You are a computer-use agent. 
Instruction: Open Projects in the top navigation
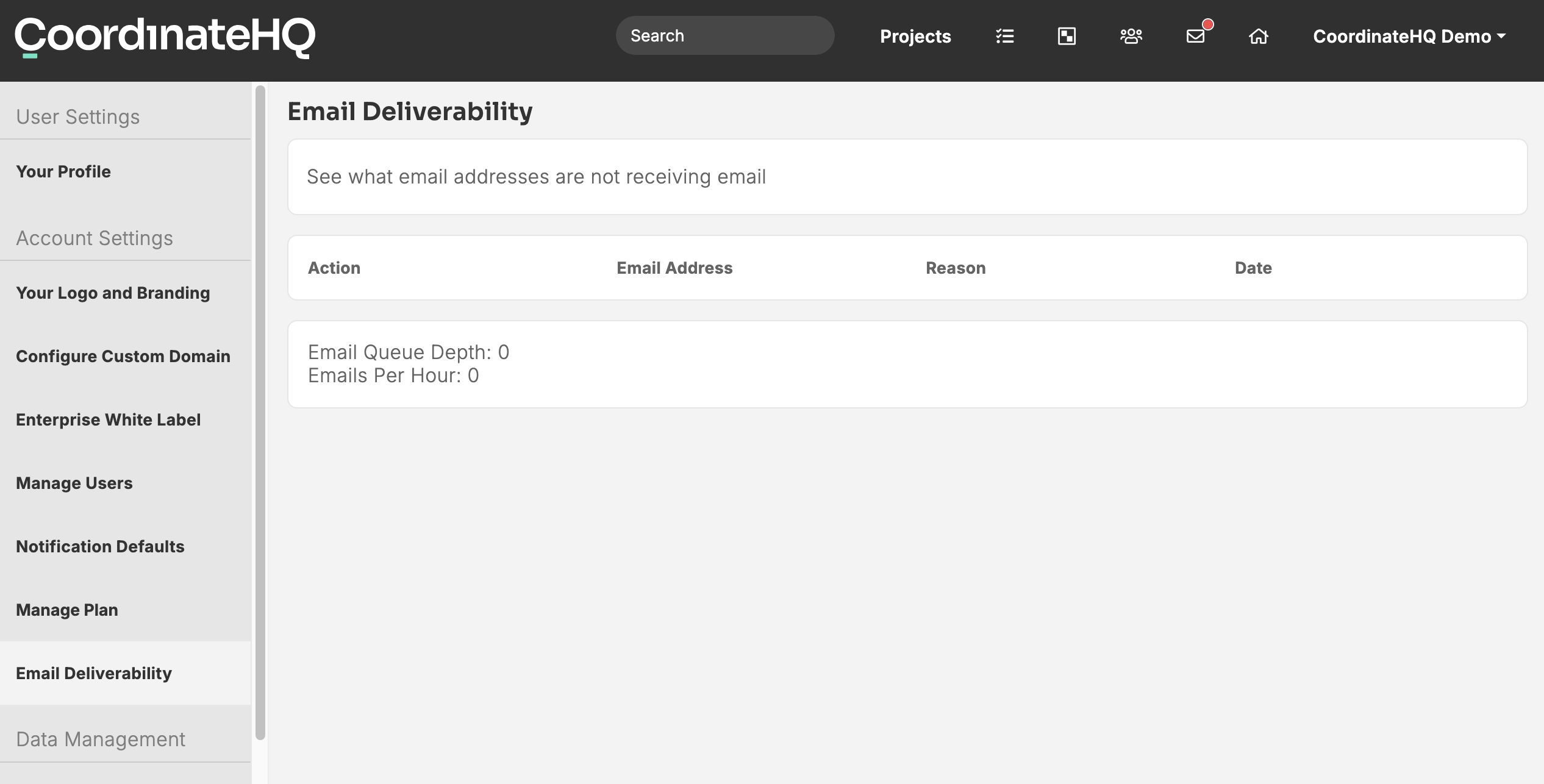pos(915,37)
